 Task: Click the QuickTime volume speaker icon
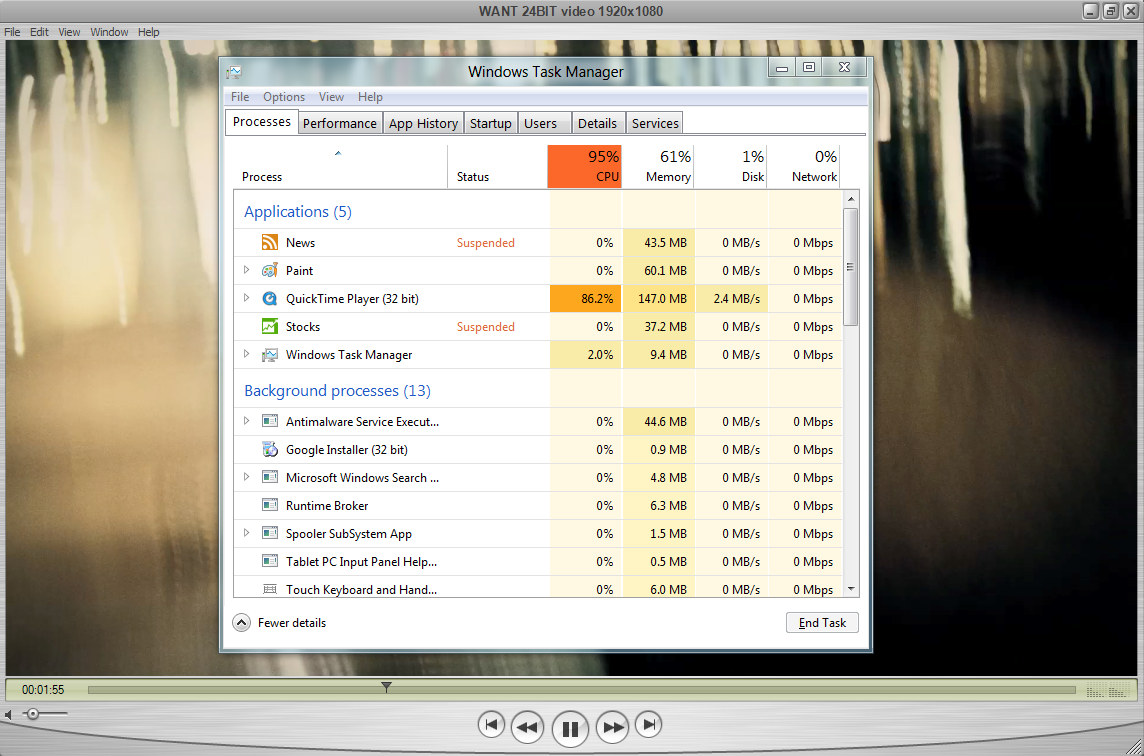[8, 714]
